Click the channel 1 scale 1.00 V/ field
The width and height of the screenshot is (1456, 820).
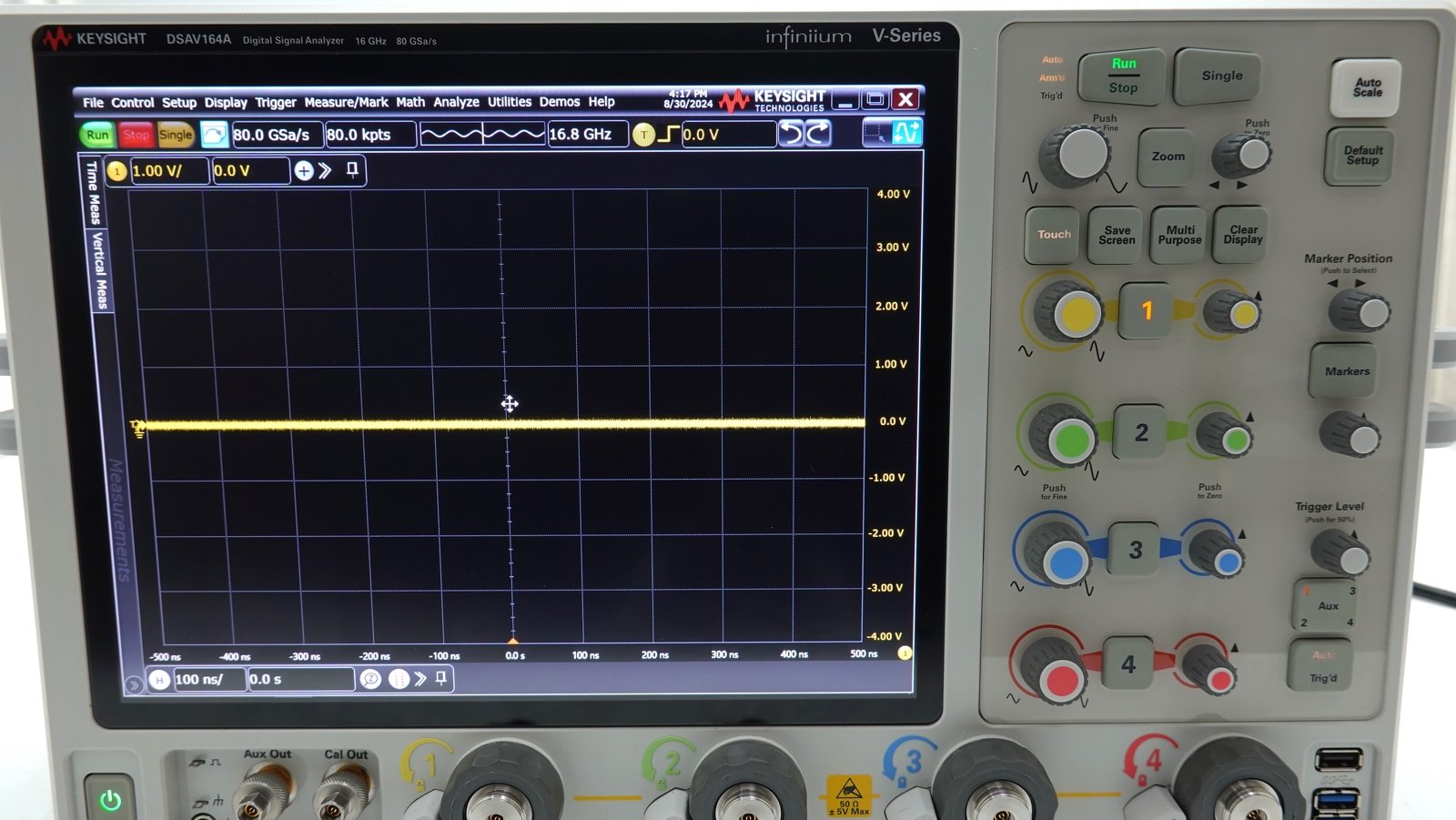tap(169, 171)
